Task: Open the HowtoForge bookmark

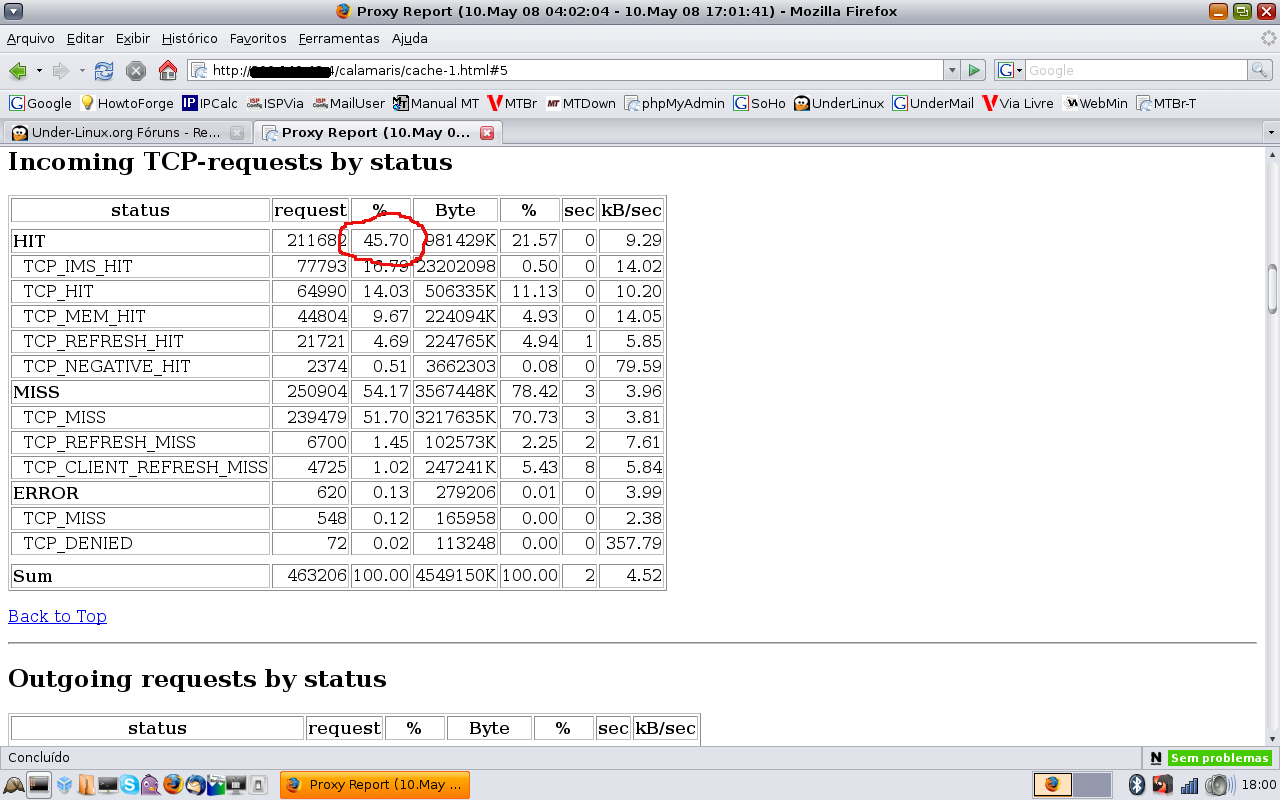Action: pyautogui.click(x=126, y=103)
